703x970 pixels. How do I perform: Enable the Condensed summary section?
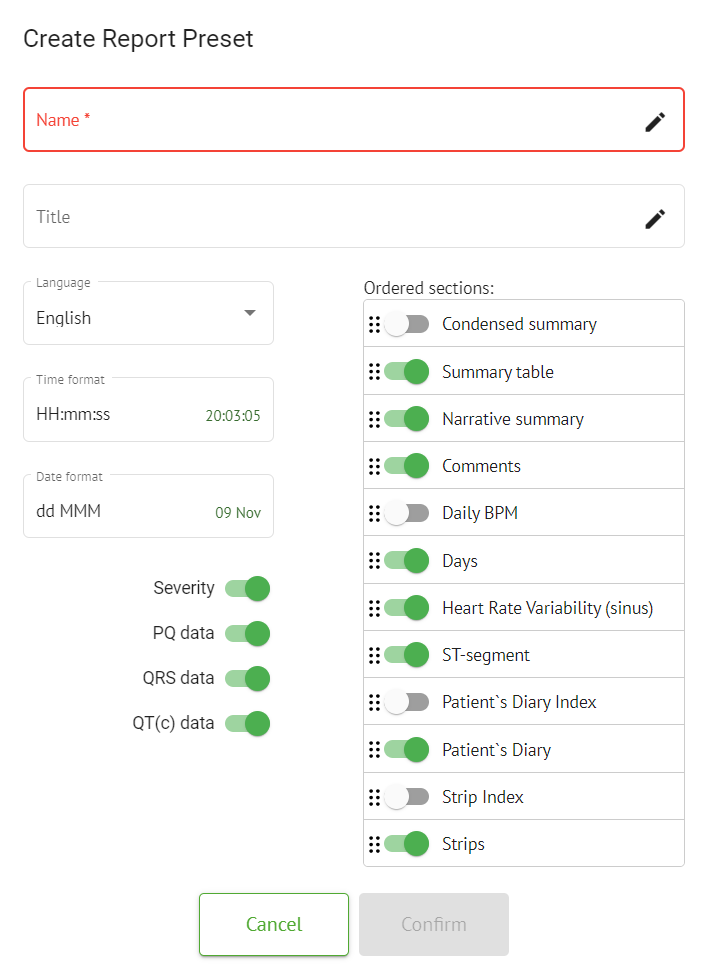coord(406,324)
